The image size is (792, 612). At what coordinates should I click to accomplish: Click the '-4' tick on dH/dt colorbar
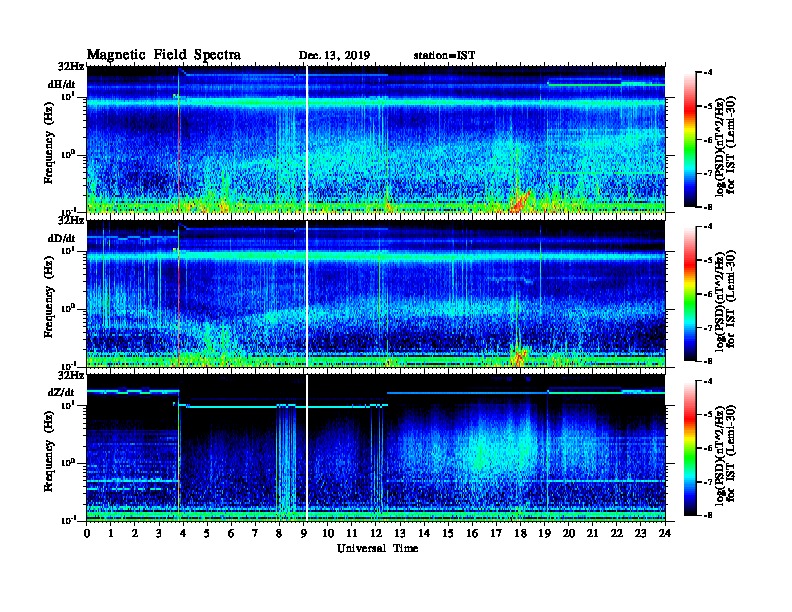(x=708, y=73)
